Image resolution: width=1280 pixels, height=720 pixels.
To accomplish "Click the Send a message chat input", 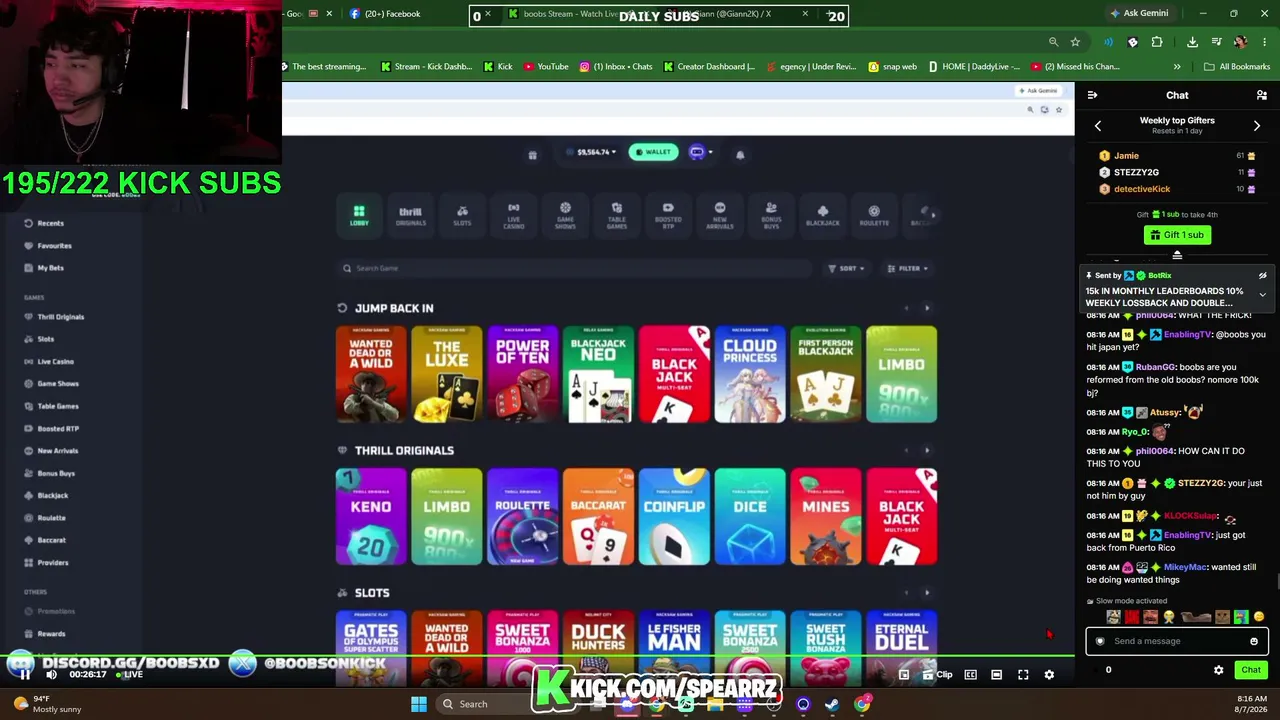I will [x=1176, y=641].
